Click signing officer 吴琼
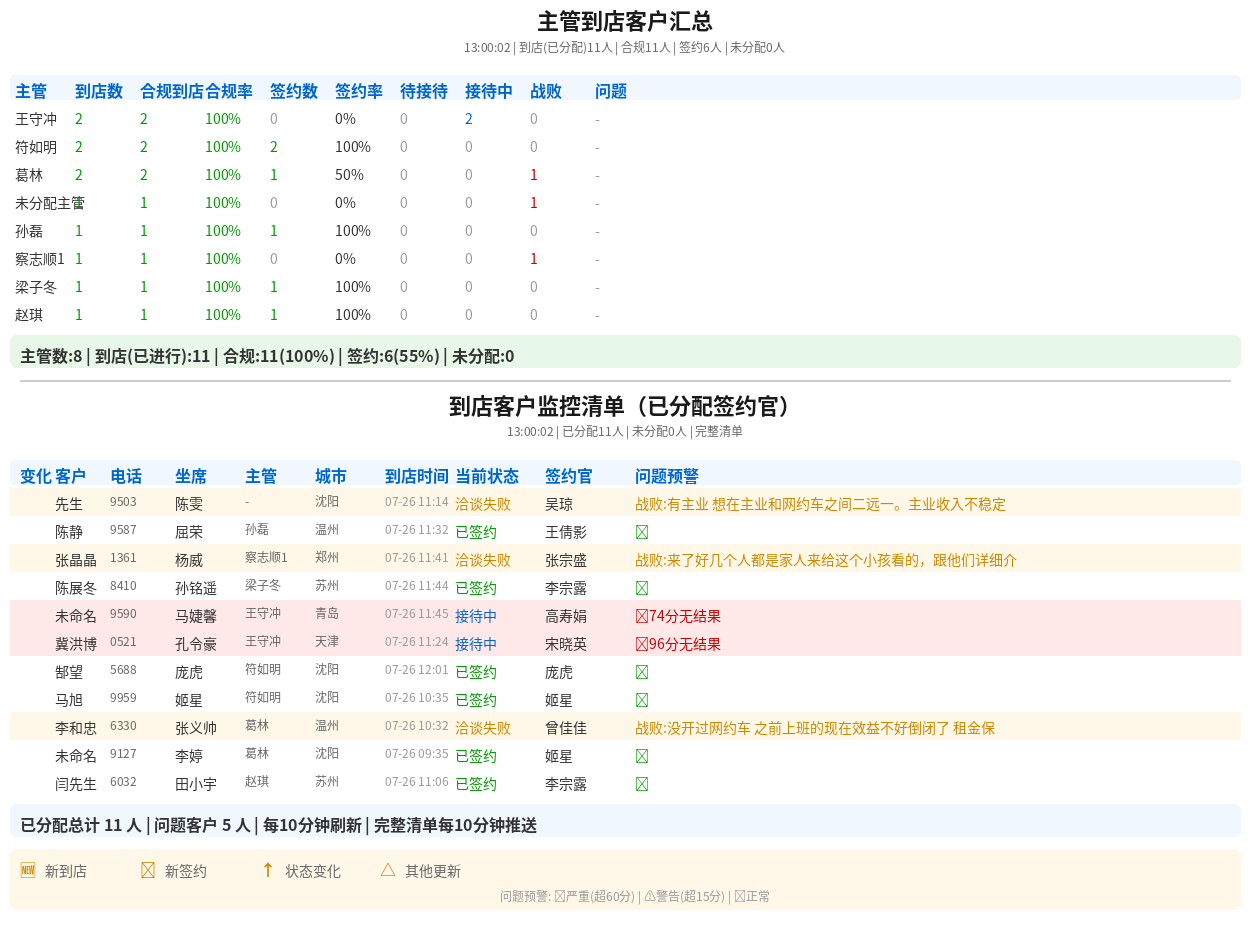Screen dimensions: 1250x952 pos(559,504)
